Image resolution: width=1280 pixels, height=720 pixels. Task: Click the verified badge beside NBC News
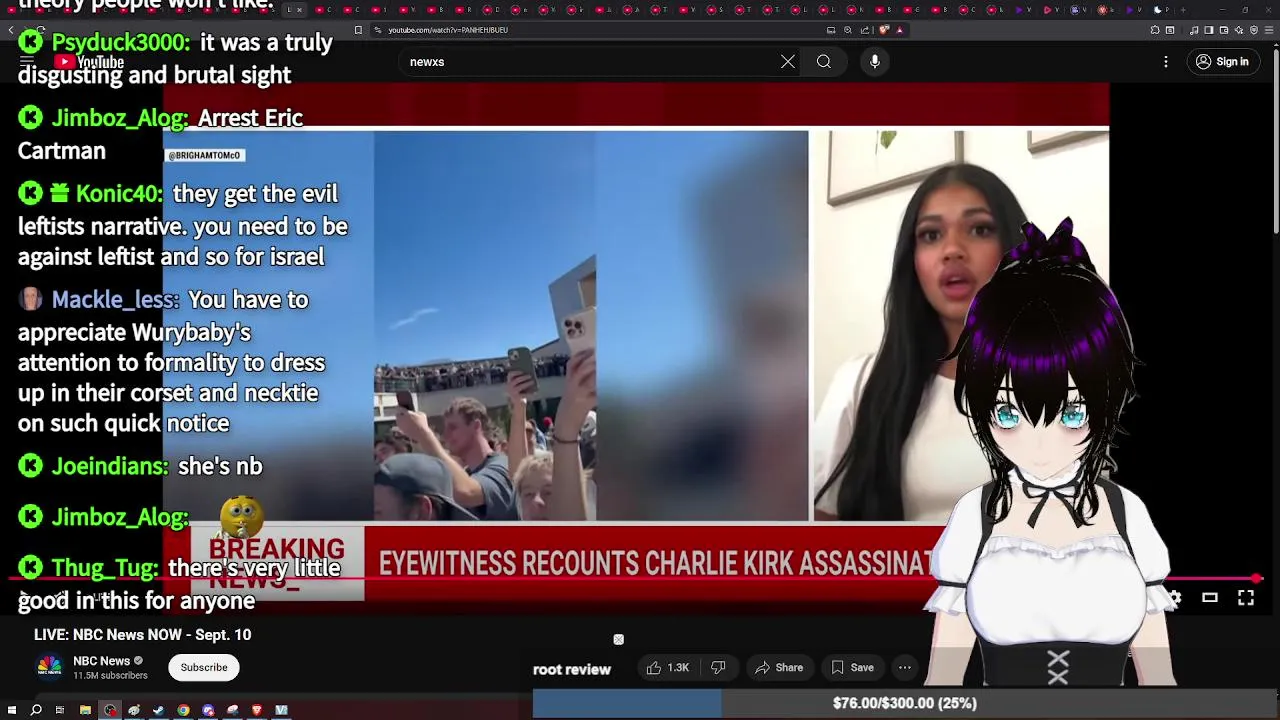[139, 661]
